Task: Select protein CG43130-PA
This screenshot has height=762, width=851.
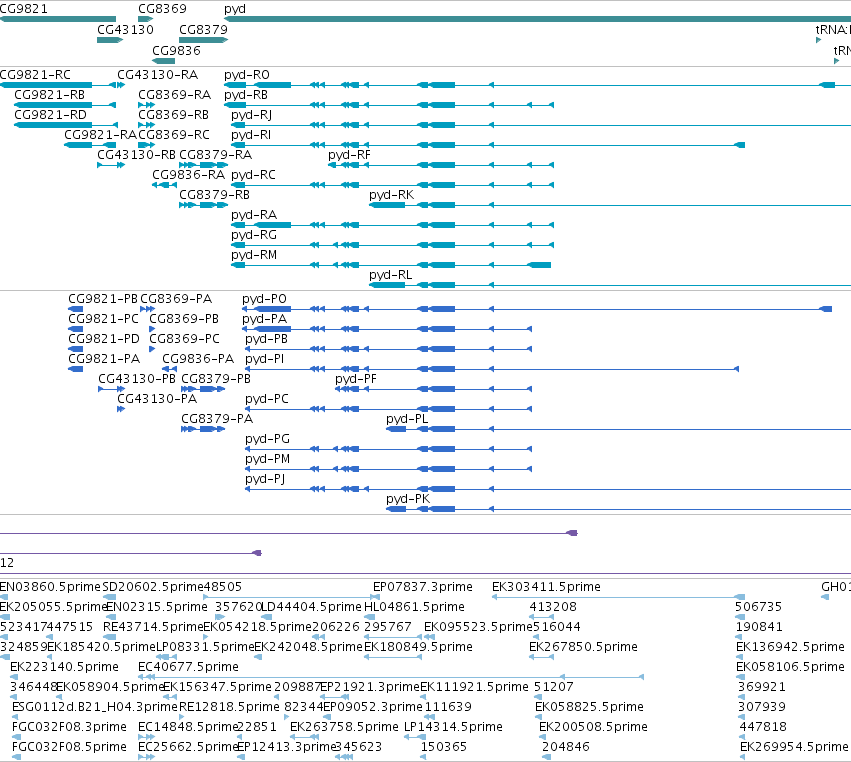Action: click(157, 399)
